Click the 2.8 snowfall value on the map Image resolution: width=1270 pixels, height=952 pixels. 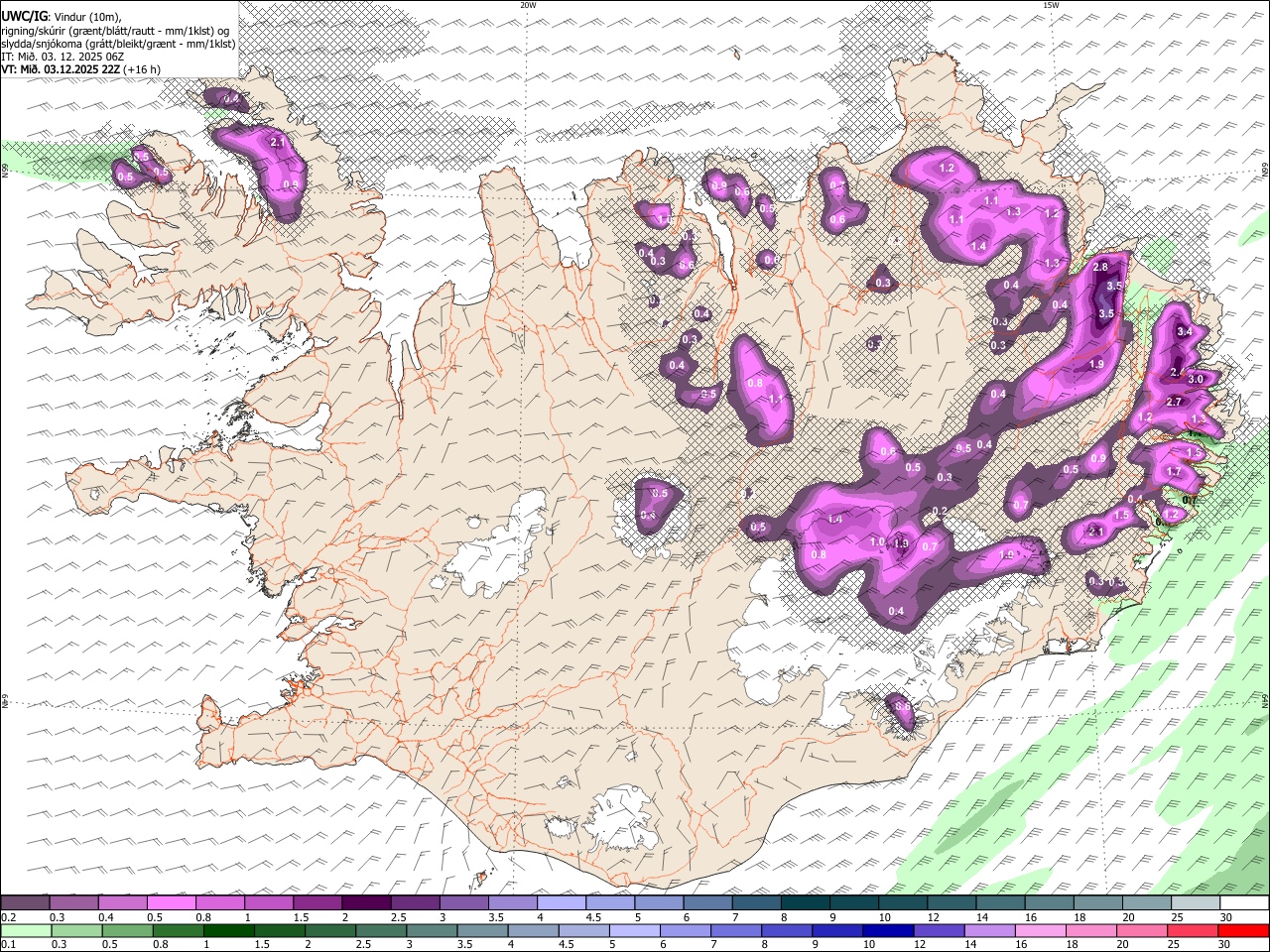coord(1100,267)
